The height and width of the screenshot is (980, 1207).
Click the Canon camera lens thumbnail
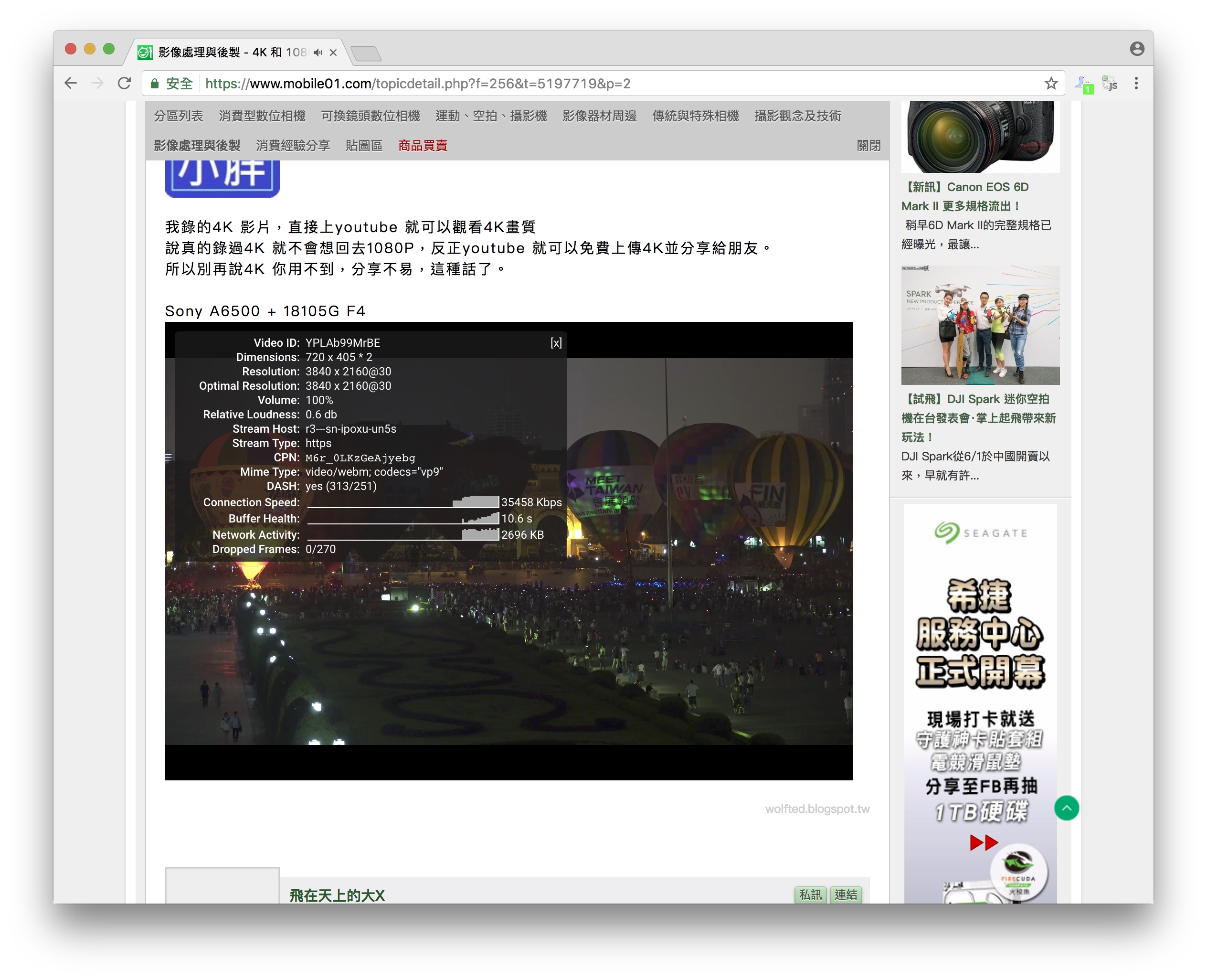[x=980, y=137]
